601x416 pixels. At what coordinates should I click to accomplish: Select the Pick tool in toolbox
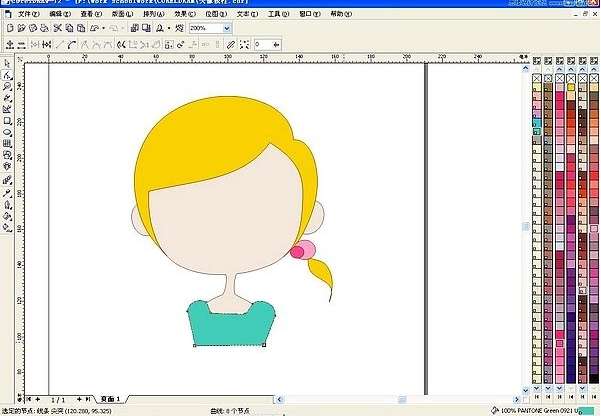tap(7, 62)
